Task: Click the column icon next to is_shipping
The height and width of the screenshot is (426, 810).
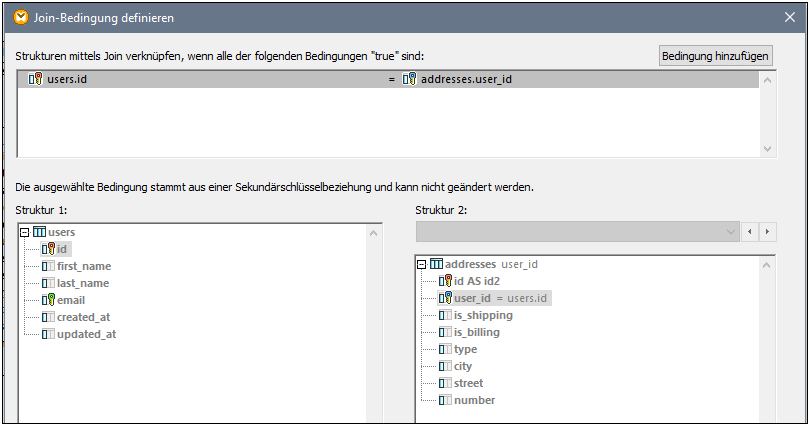Action: [x=445, y=315]
